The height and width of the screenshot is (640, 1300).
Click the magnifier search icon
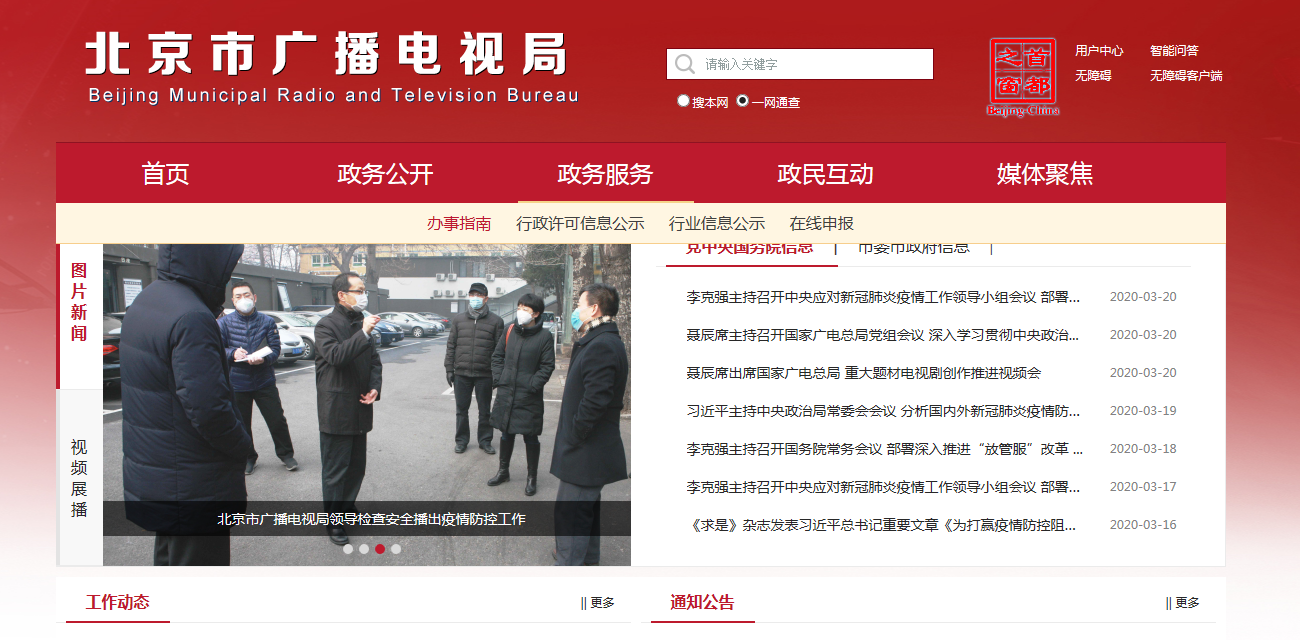(x=684, y=64)
